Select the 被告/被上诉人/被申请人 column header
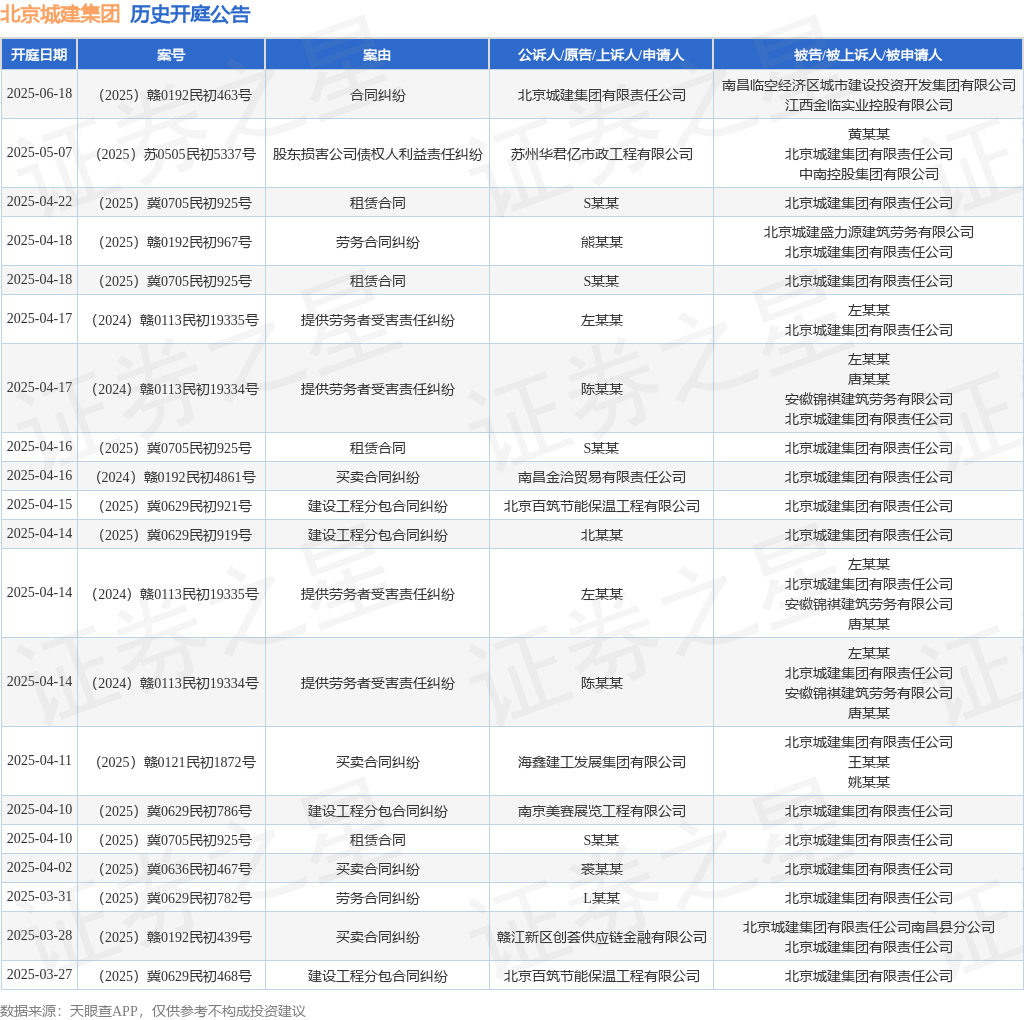The image size is (1024, 1020). pos(868,55)
